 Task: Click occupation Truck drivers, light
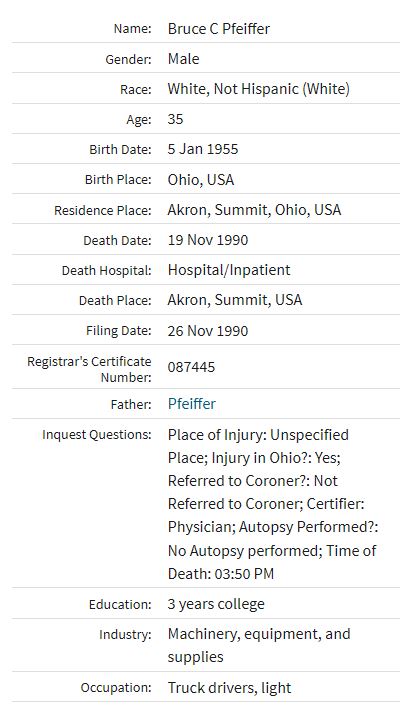pos(229,688)
